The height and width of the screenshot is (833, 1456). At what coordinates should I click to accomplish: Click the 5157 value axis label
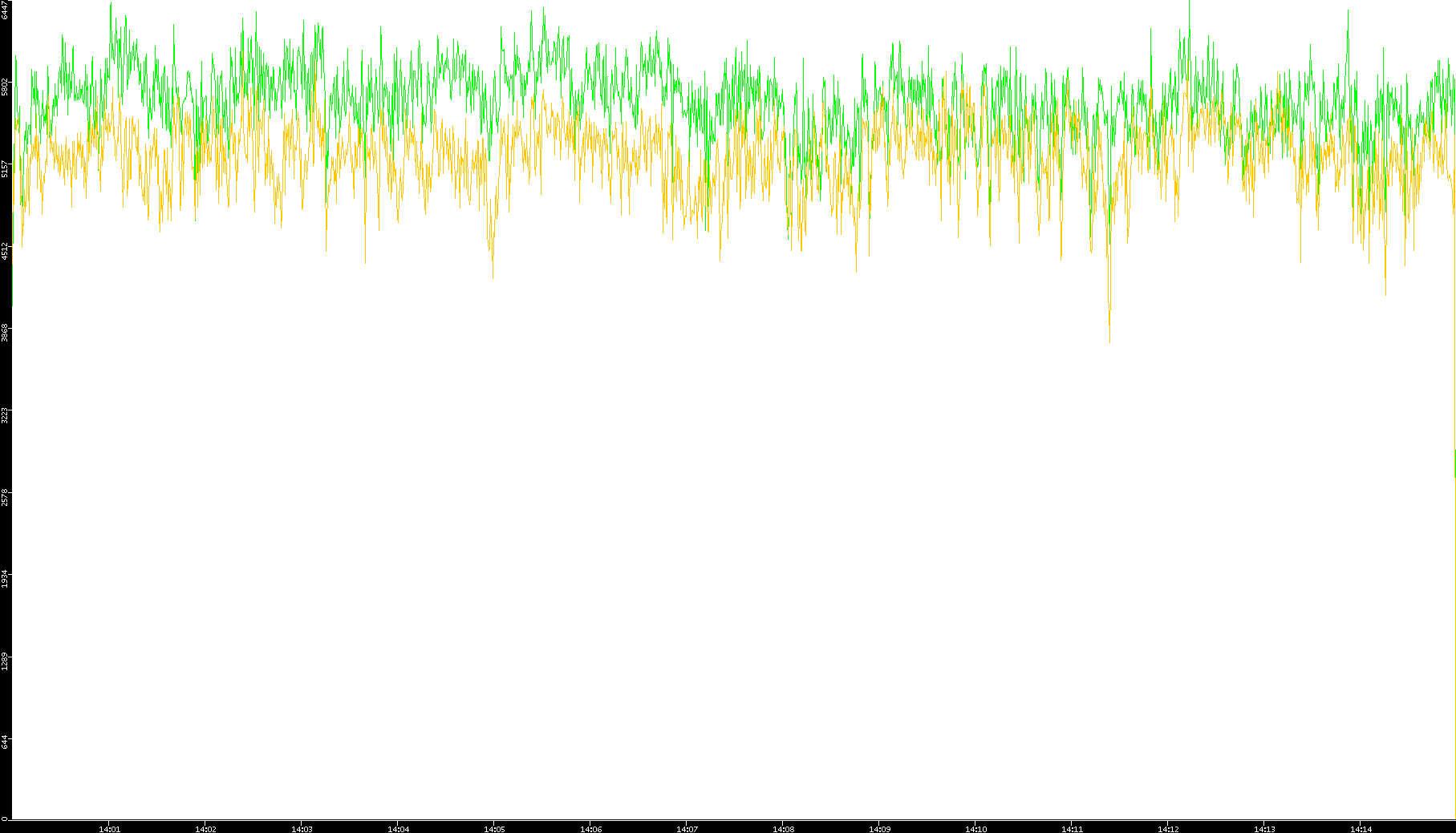pyautogui.click(x=6, y=169)
